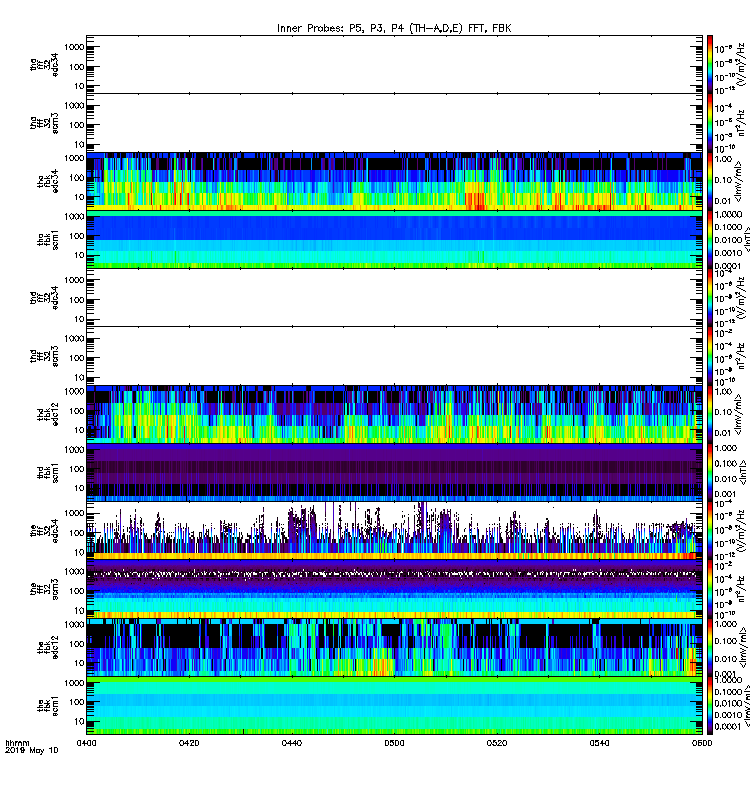Click inside the thd fbk scm1 spectrogram
The height and width of the screenshot is (800, 750).
coord(394,472)
